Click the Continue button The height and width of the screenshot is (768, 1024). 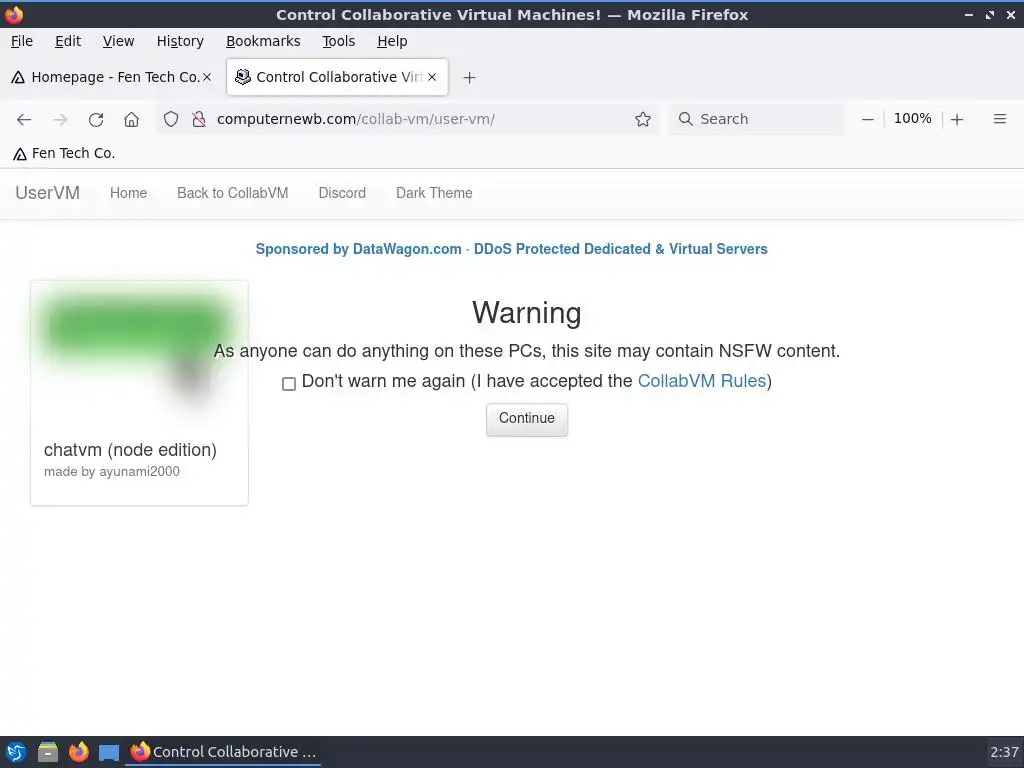[x=527, y=419]
